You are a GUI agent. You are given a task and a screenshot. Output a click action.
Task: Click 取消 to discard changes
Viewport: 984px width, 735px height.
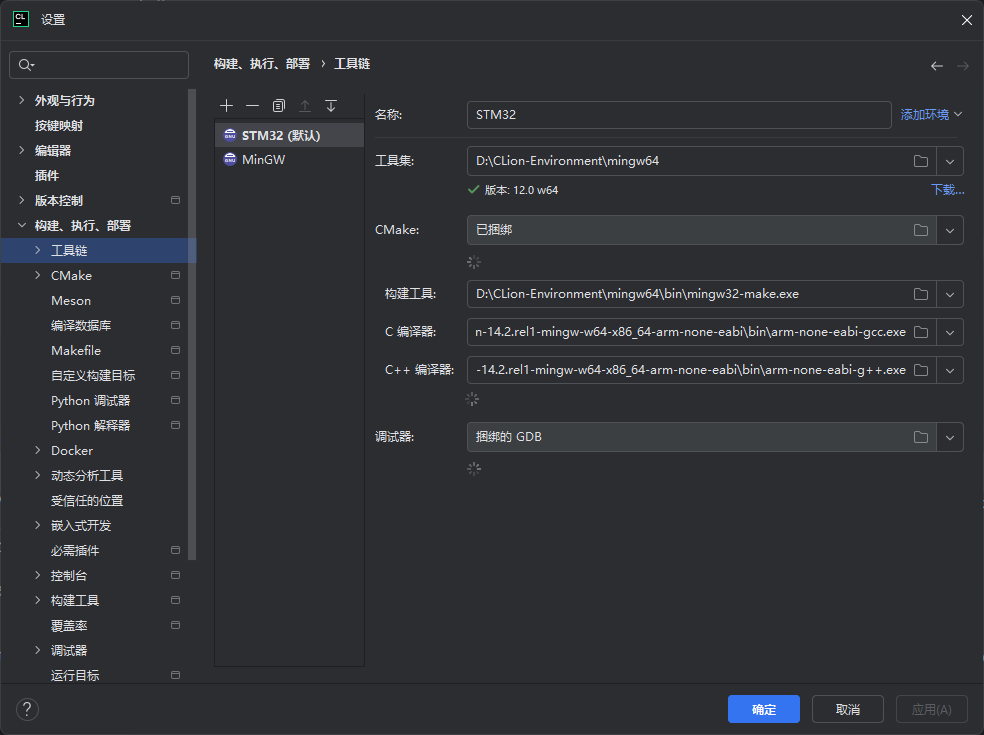[x=848, y=709]
